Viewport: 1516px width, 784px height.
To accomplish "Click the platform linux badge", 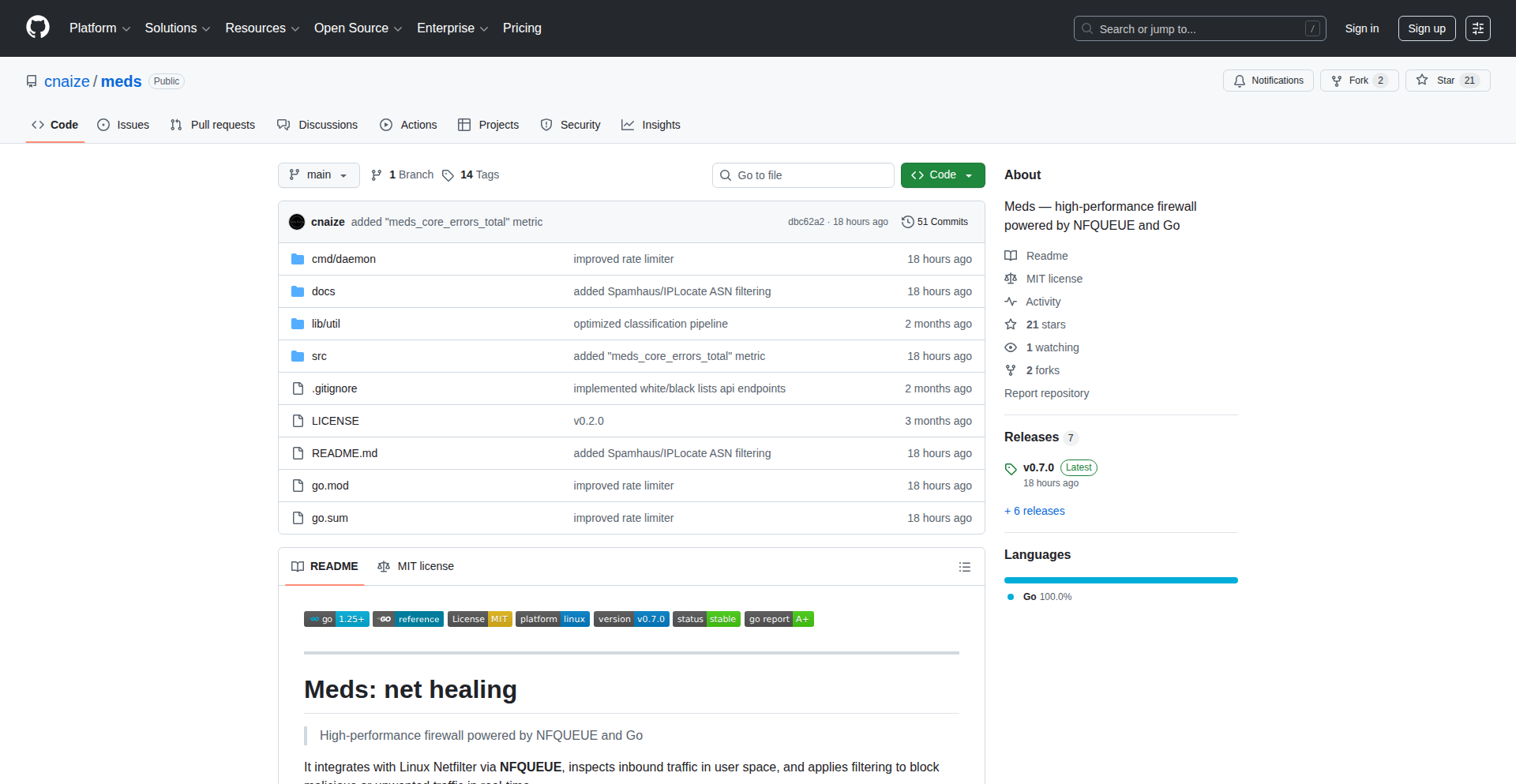I will [x=553, y=619].
